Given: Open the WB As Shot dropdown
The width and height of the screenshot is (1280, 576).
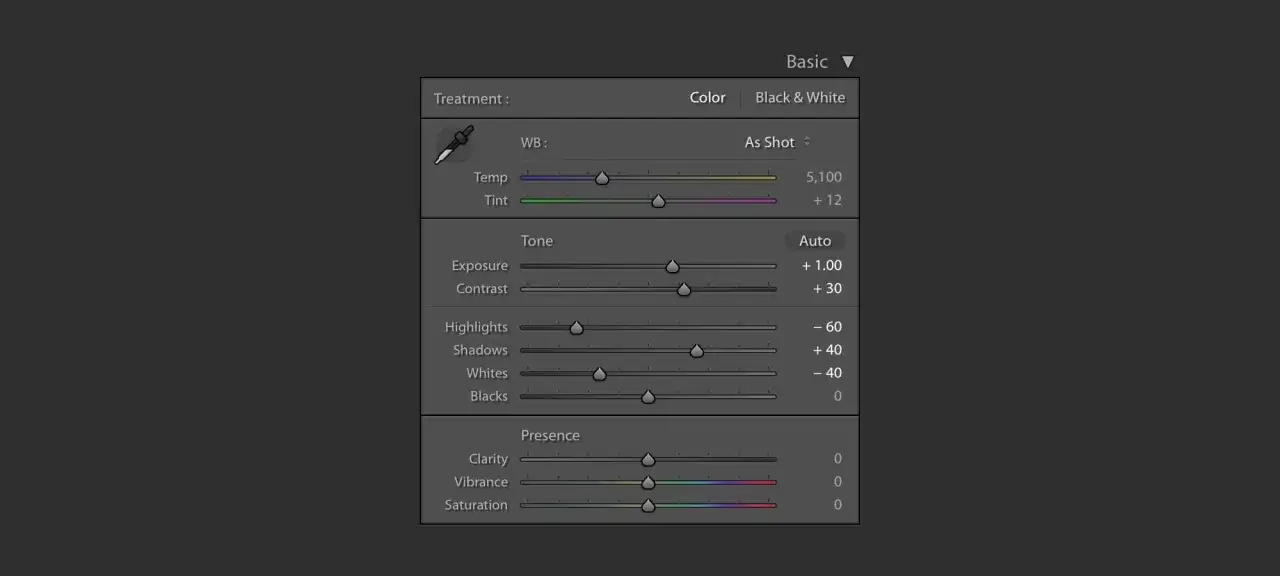Looking at the screenshot, I should 777,142.
